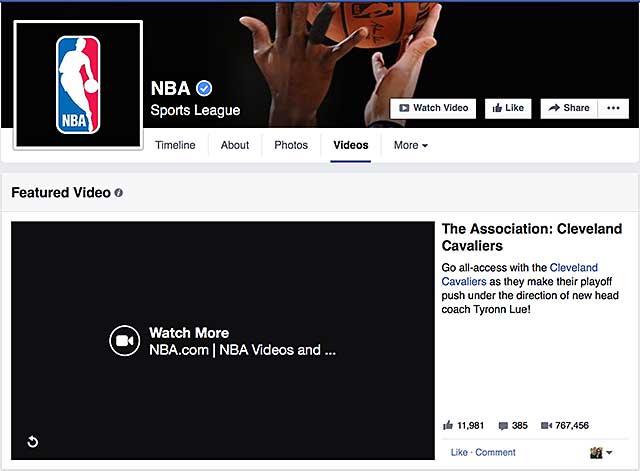Click the blue verified badge next to NBA

coord(204,88)
